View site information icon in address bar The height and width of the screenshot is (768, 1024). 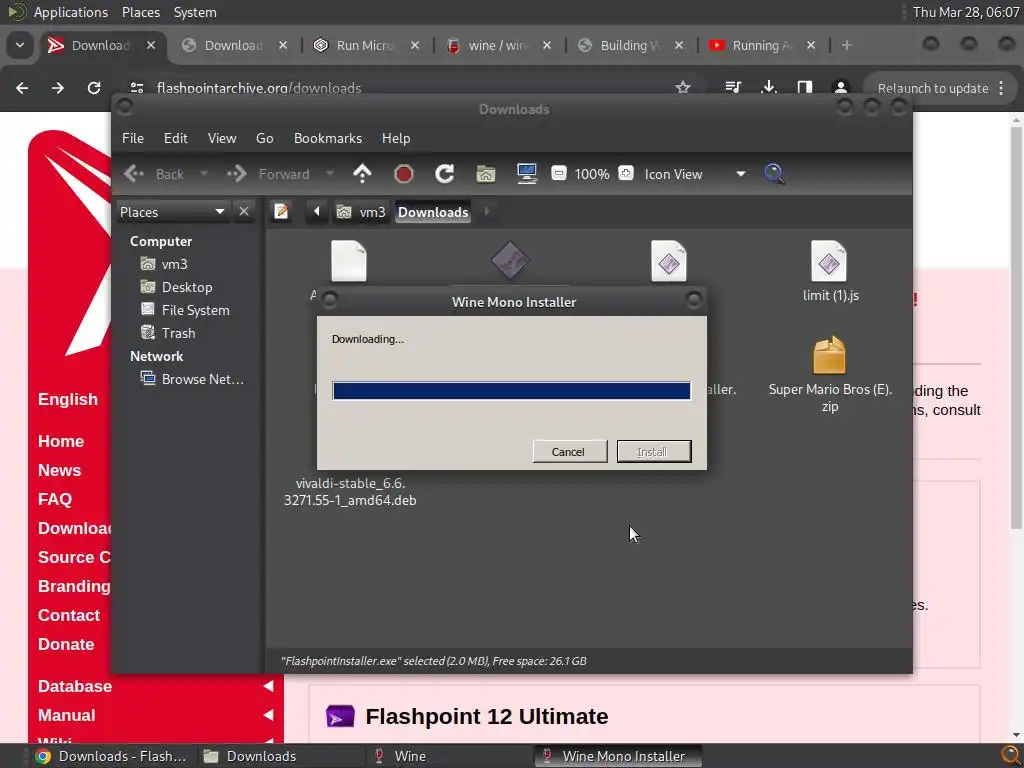136,88
